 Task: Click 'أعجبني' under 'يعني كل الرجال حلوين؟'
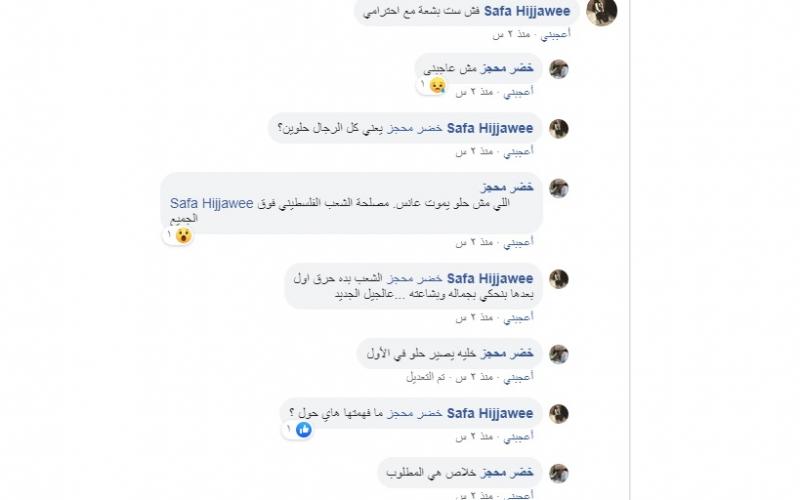point(518,152)
